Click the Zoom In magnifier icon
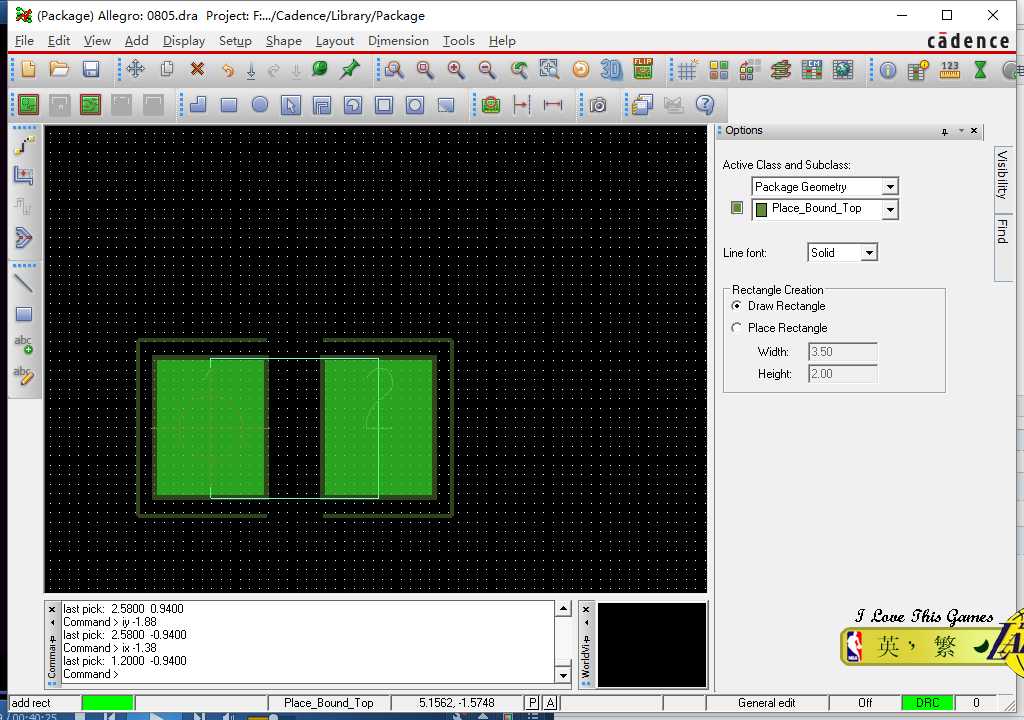Image resolution: width=1024 pixels, height=720 pixels. pyautogui.click(x=456, y=69)
